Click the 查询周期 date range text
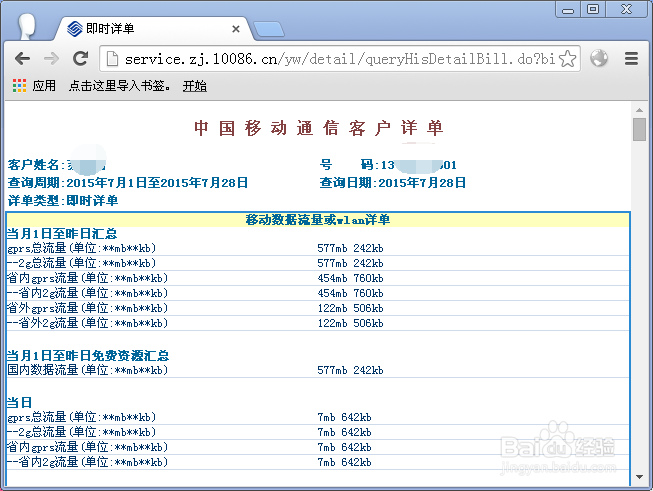This screenshot has width=653, height=491. (128, 183)
